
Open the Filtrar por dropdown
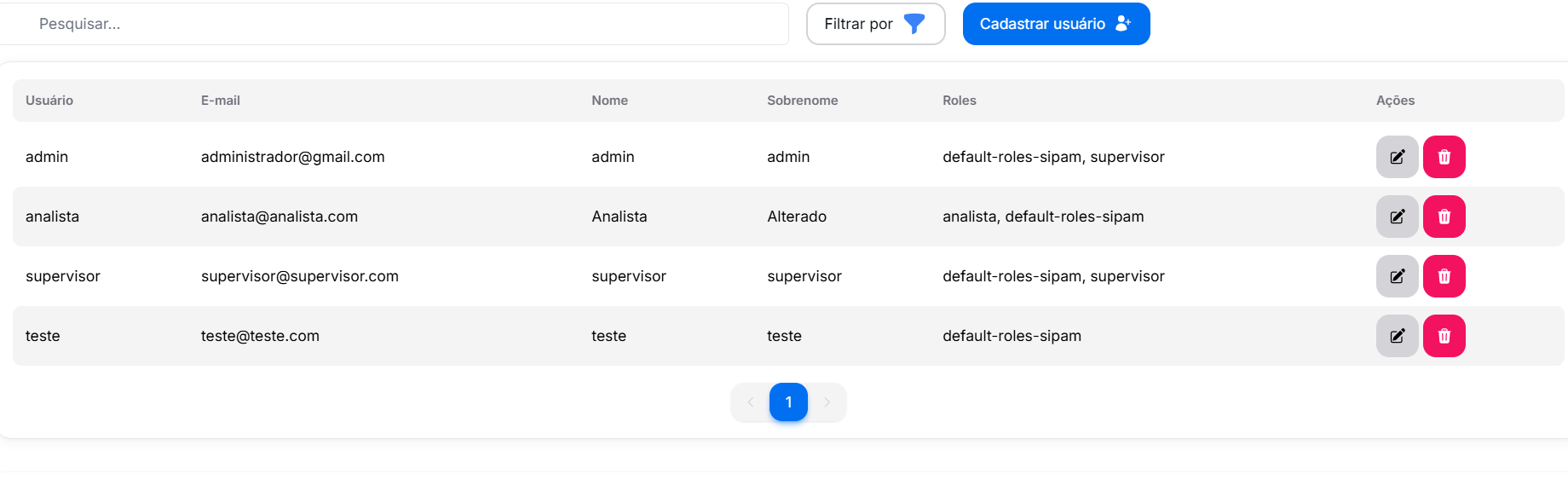(875, 24)
